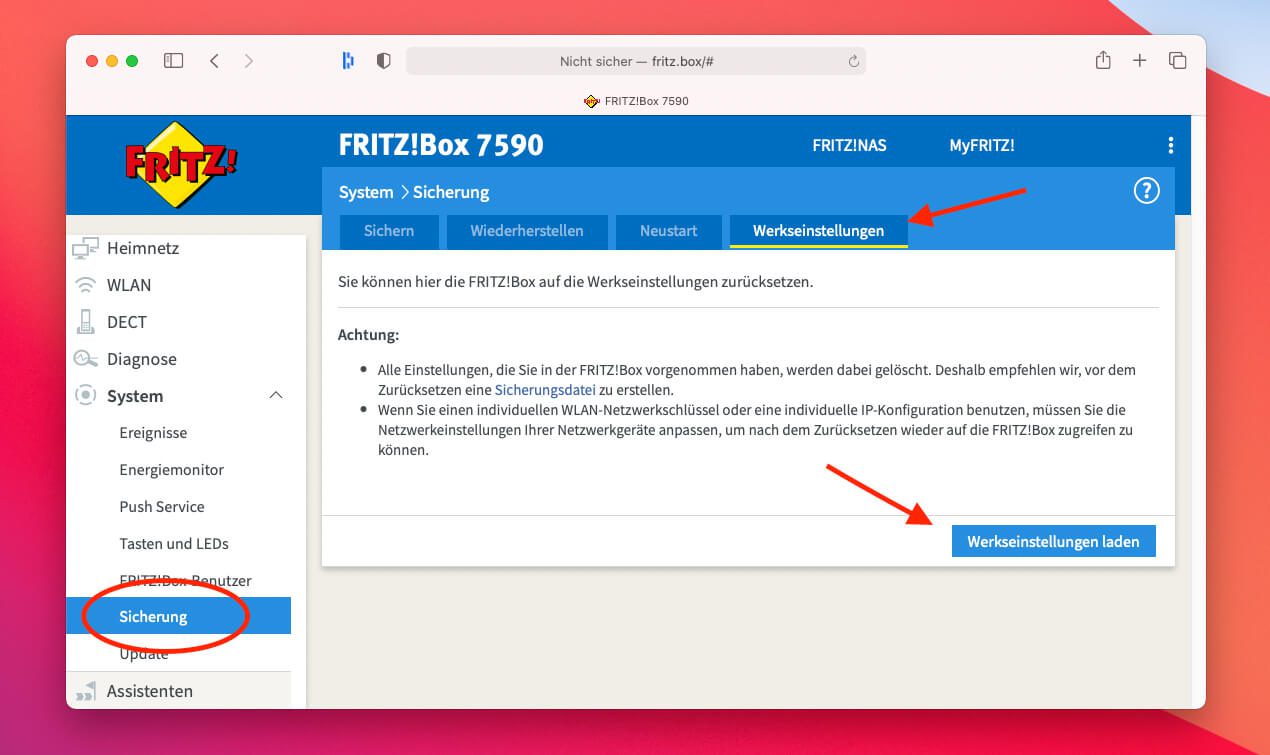
Task: Open the privacy shield icon
Action: click(383, 61)
